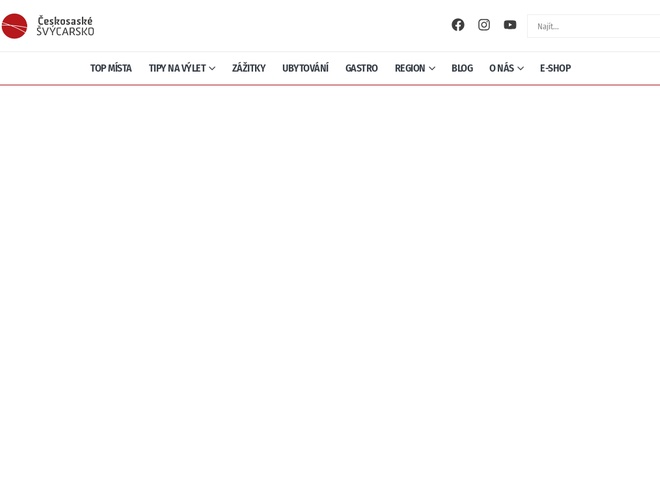Click the TIPY NA VÝLET label
The height and width of the screenshot is (500, 660).
(177, 68)
